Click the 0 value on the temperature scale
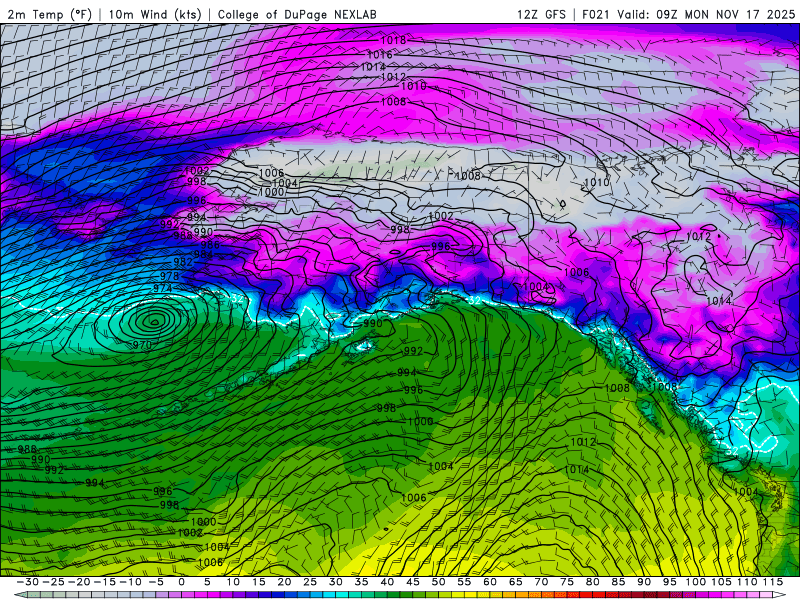Image resolution: width=800 pixels, height=600 pixels. click(x=182, y=582)
